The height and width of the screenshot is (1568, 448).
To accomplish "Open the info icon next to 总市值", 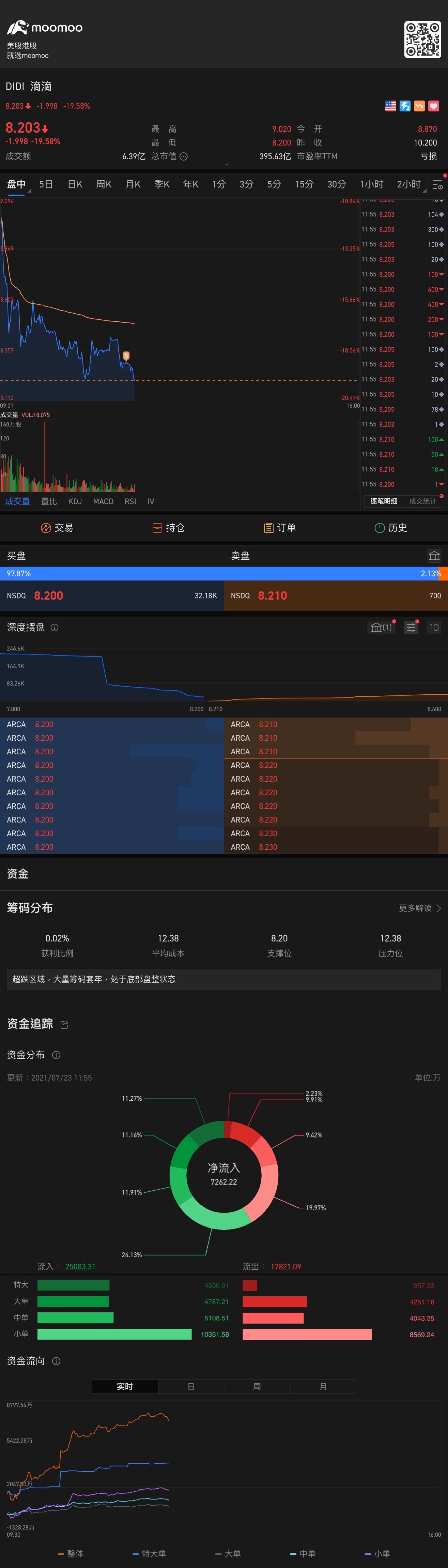I will point(184,156).
